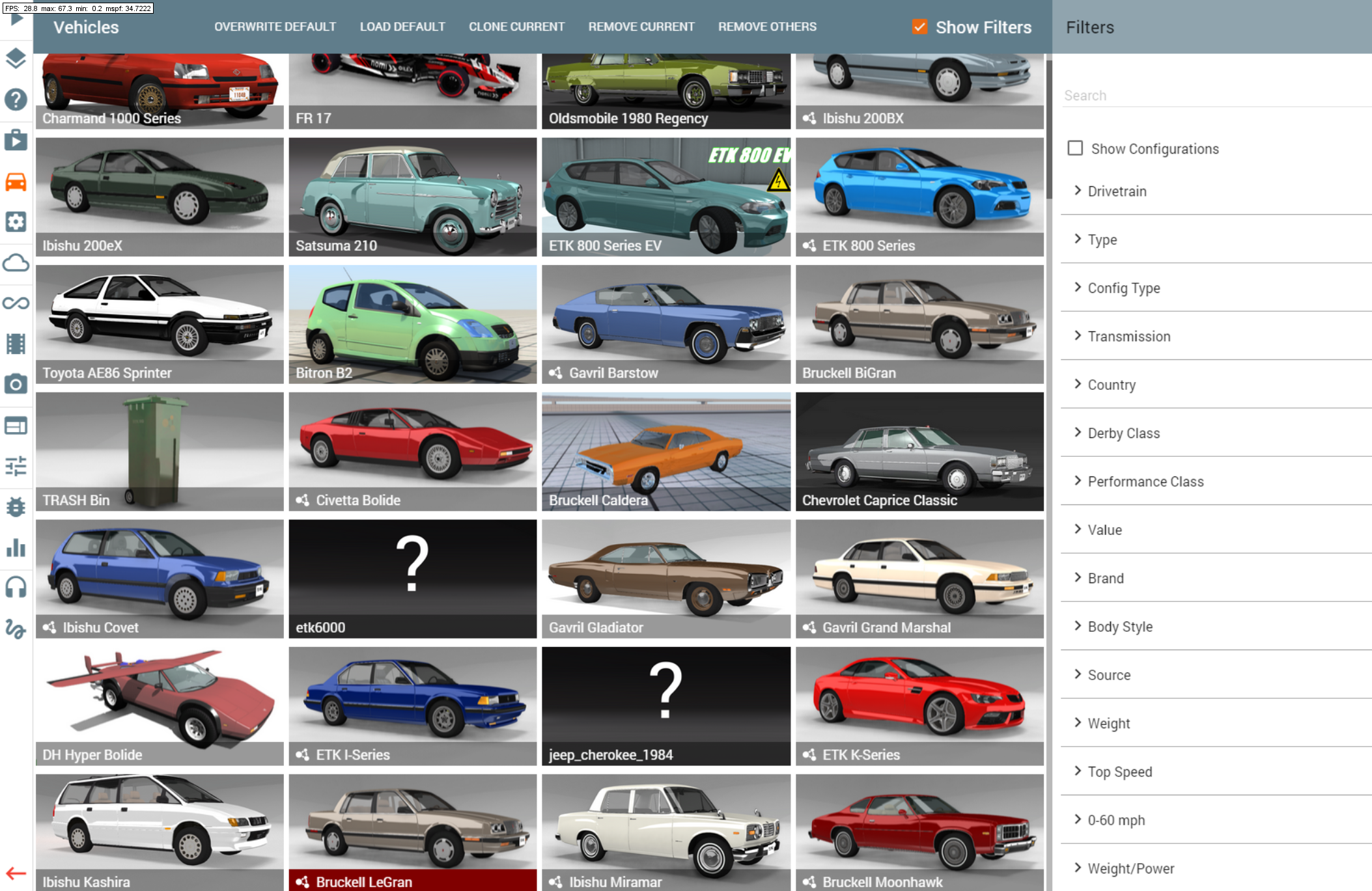This screenshot has height=891, width=1372.
Task: Open the help question mark icon
Action: pyautogui.click(x=16, y=100)
